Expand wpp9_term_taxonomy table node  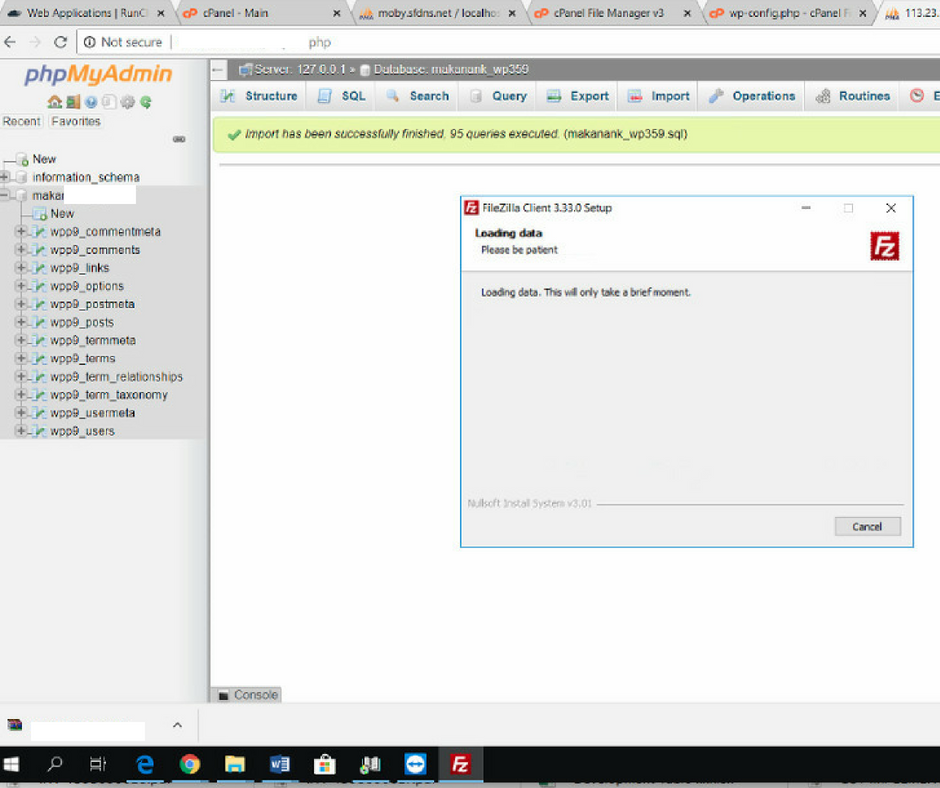(21, 395)
